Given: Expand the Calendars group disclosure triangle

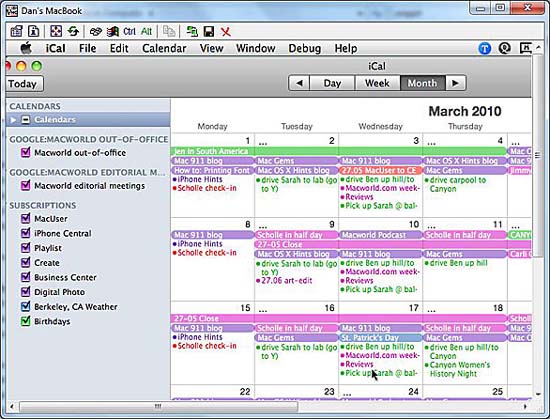Looking at the screenshot, I should tap(13, 120).
